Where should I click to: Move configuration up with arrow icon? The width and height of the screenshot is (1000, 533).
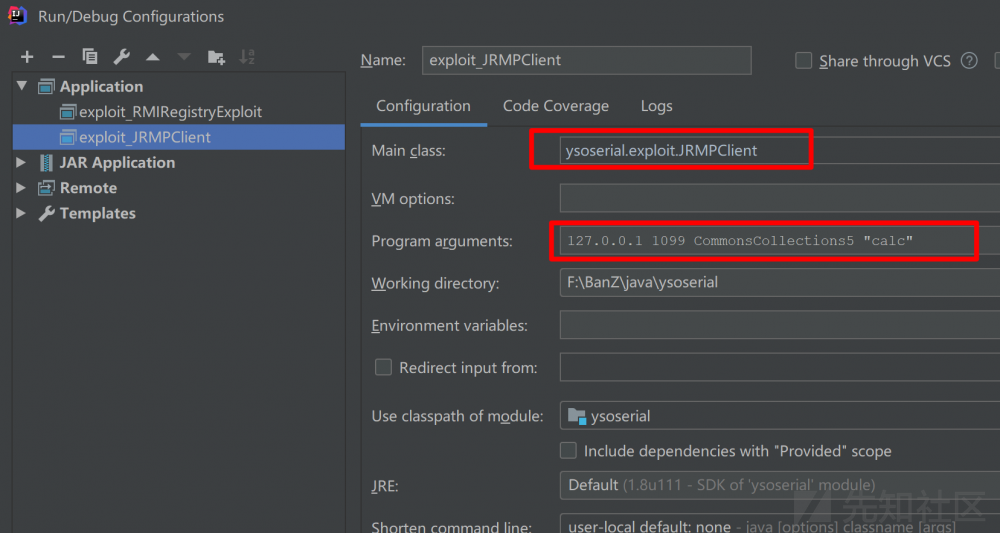152,57
